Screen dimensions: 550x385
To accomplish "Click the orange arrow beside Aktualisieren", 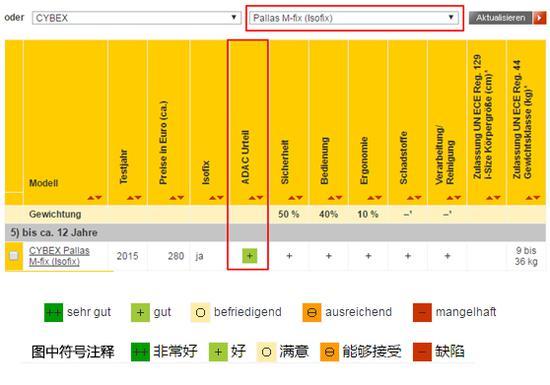I will [x=539, y=18].
